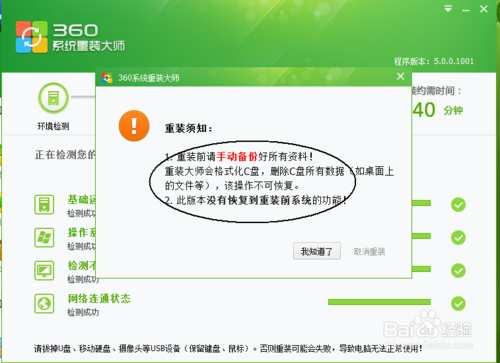The image size is (500, 363).
Task: Click the orange exclamation warning icon
Action: point(134,126)
